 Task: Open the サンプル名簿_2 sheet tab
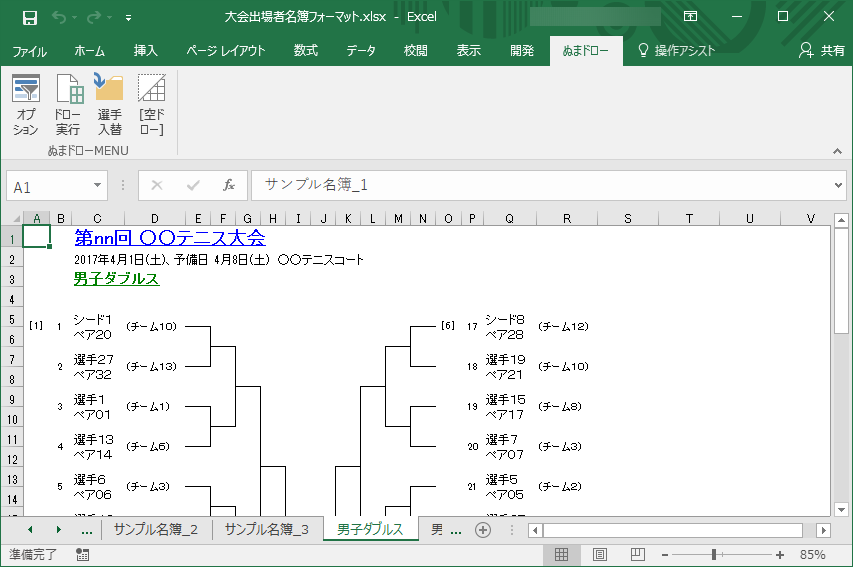(x=156, y=529)
